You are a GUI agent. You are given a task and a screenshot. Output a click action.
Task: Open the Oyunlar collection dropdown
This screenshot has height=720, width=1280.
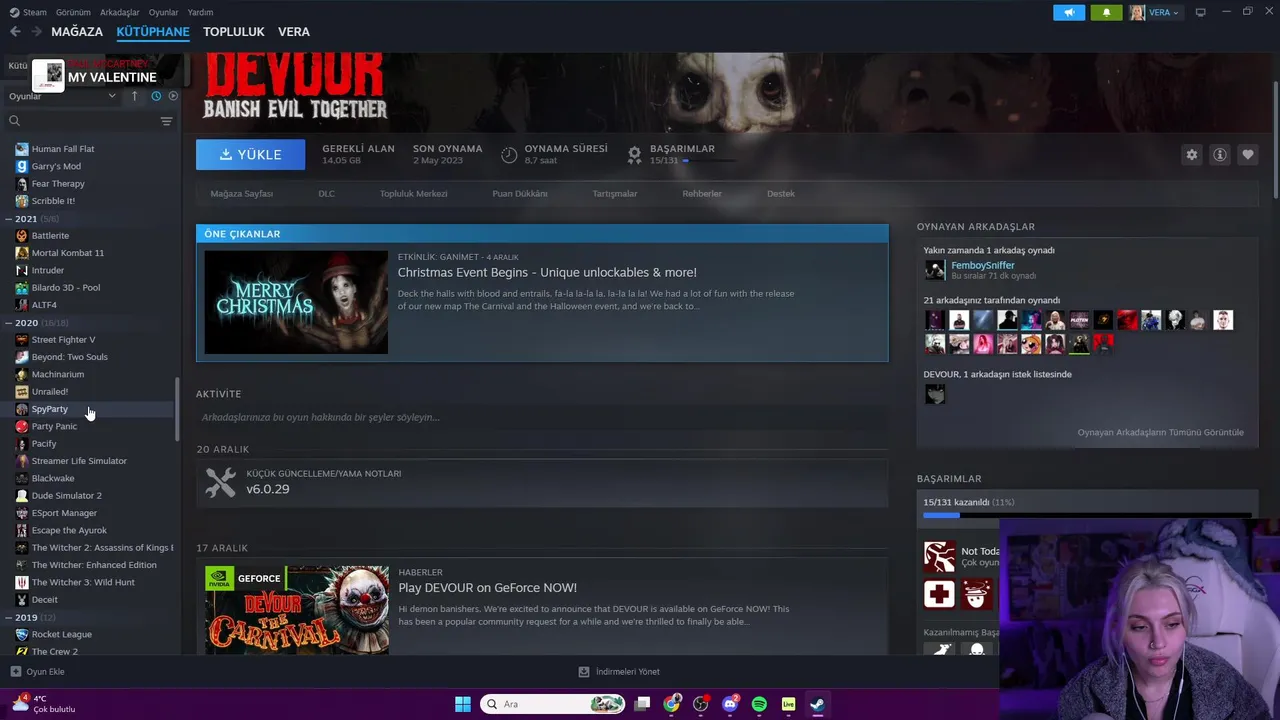point(62,96)
